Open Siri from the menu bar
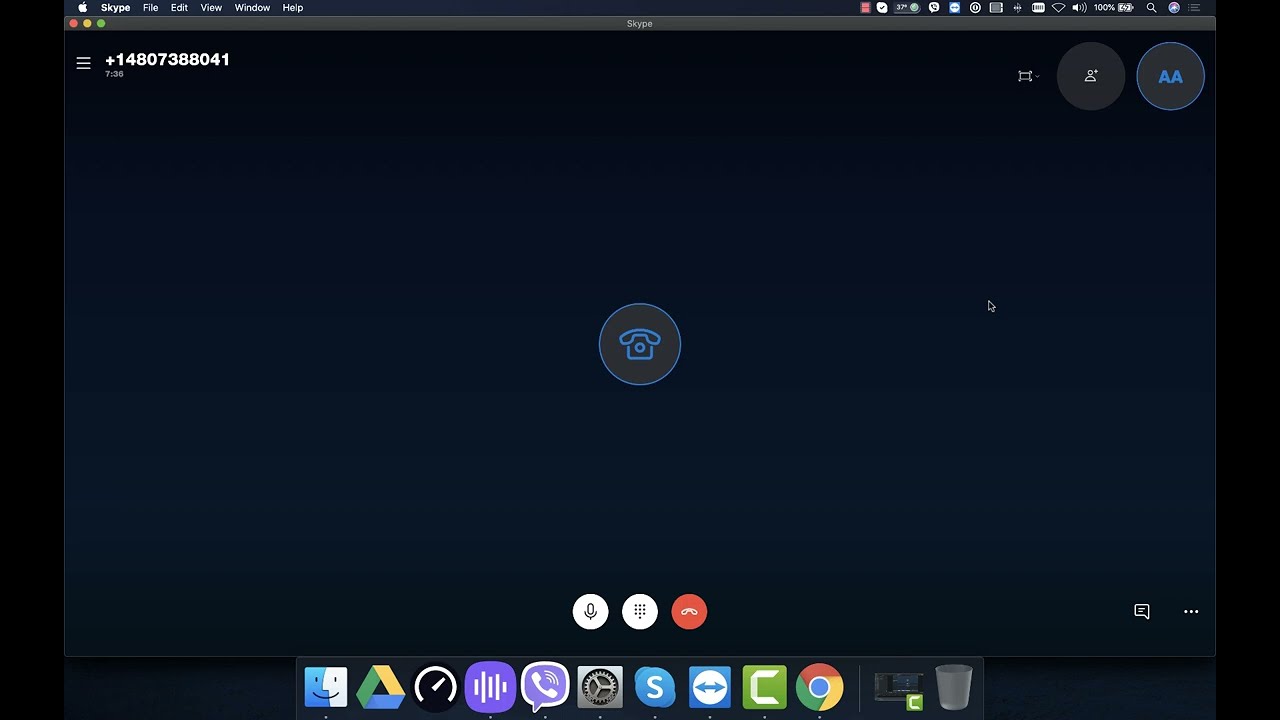The image size is (1280, 720). pos(1174,7)
